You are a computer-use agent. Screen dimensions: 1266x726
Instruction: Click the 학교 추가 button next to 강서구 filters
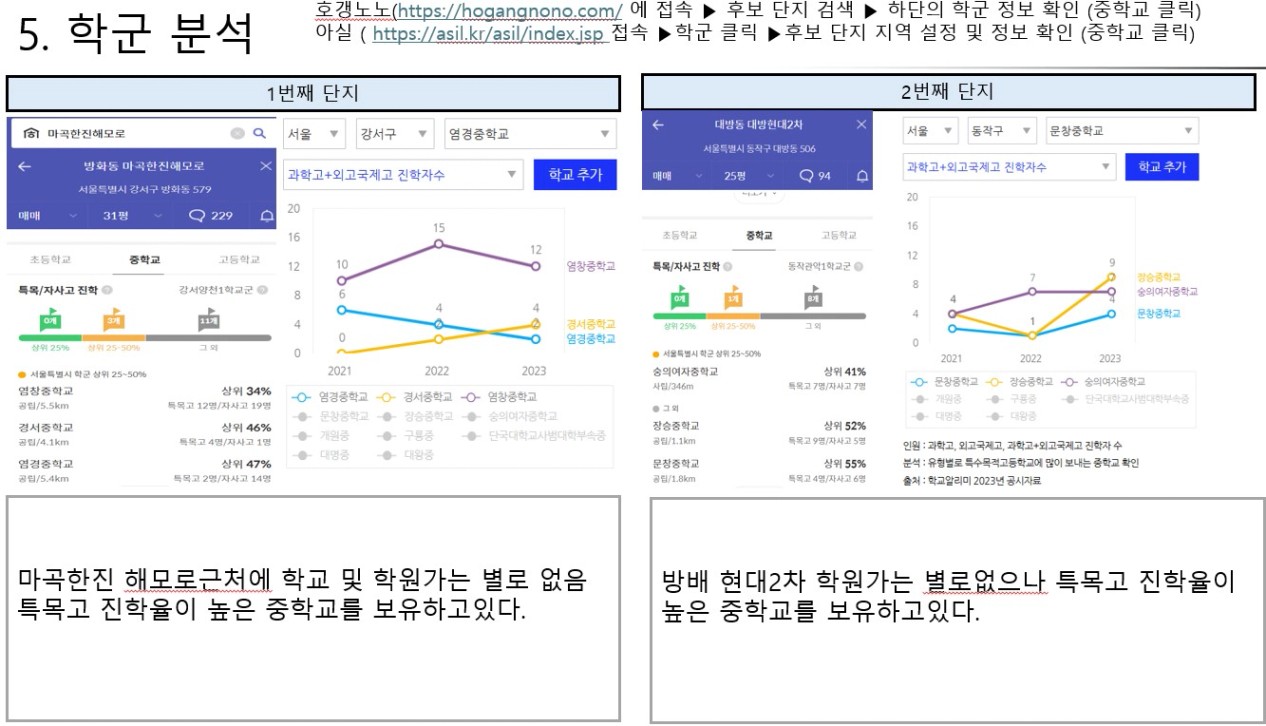[x=575, y=174]
